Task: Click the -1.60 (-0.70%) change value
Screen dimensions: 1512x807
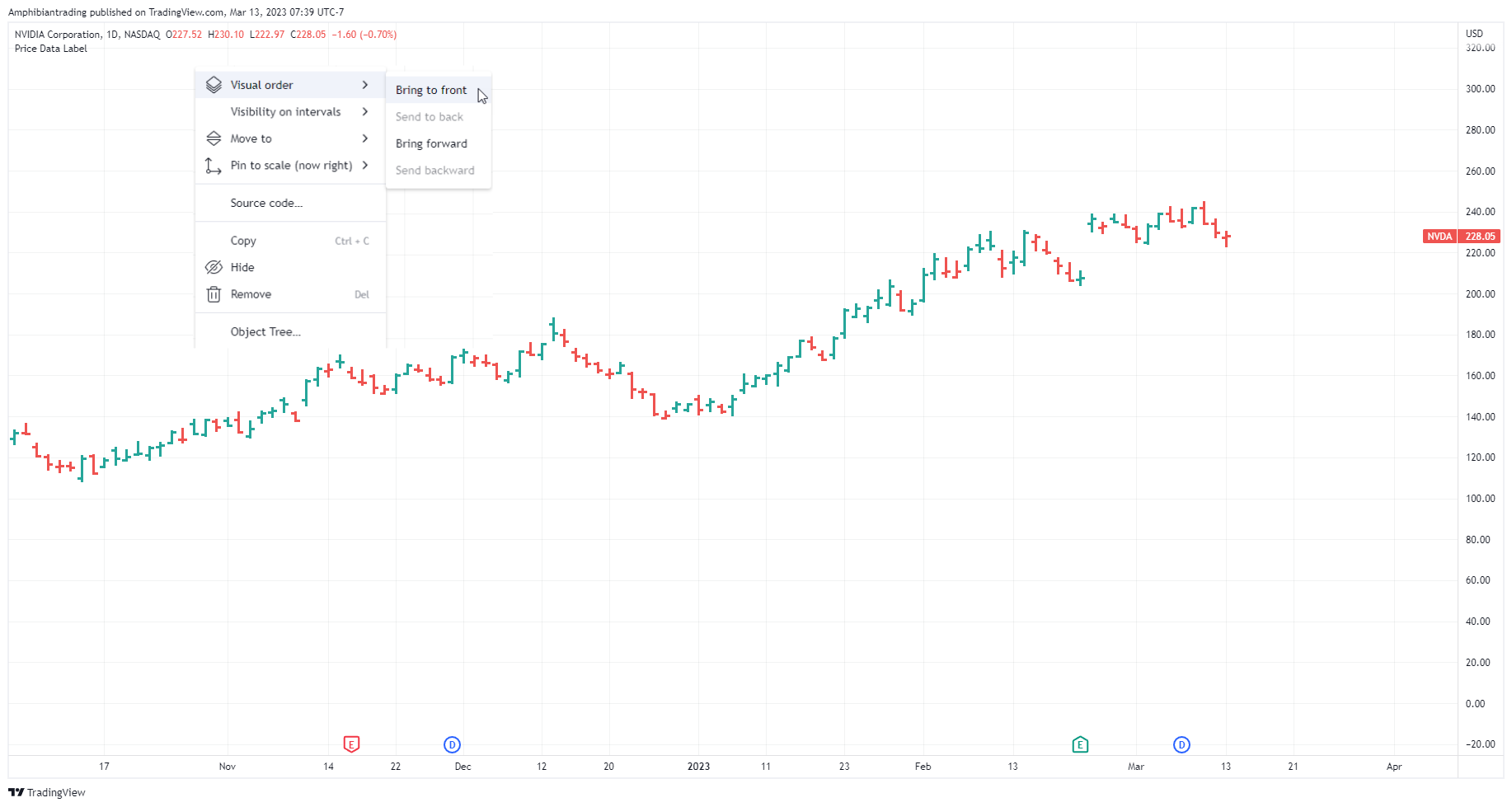Action: [x=364, y=35]
